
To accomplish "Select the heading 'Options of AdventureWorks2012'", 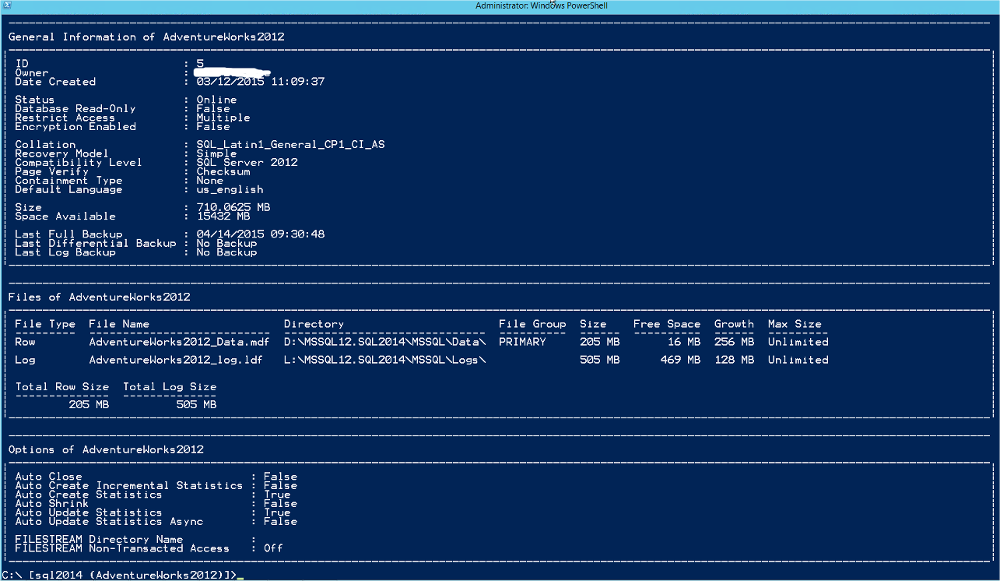I will point(106,450).
